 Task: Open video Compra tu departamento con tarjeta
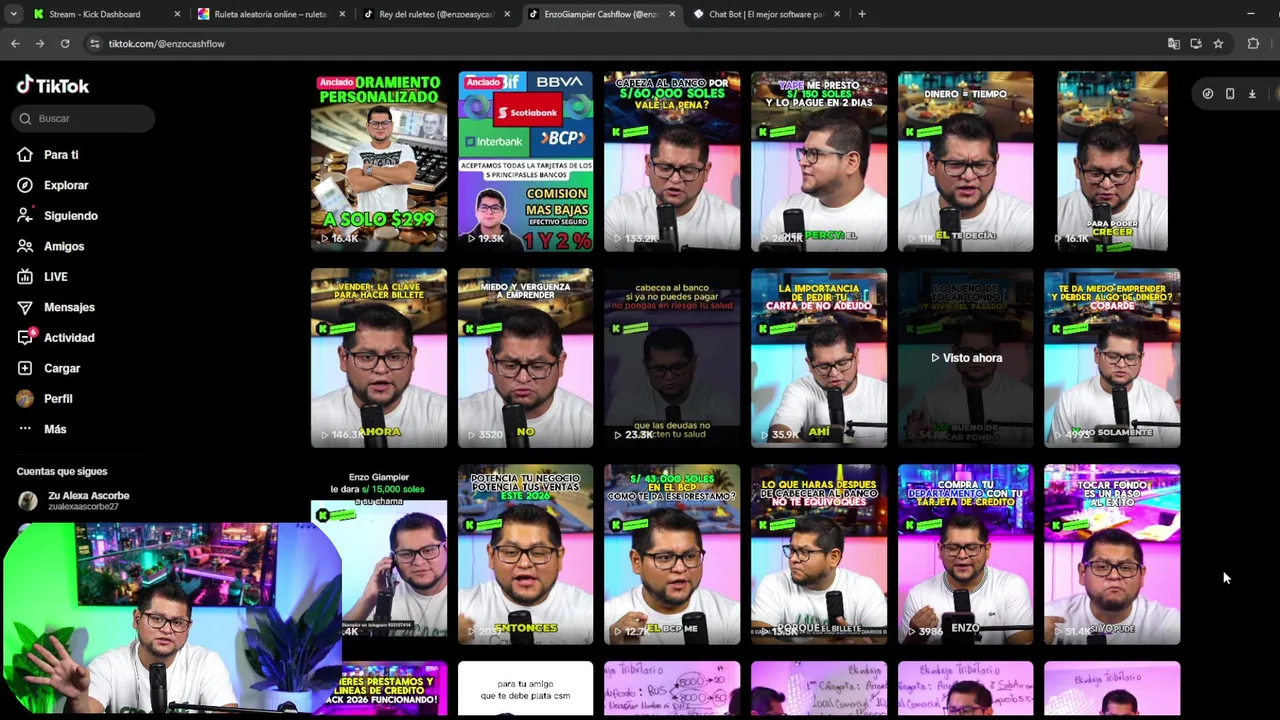(x=966, y=554)
